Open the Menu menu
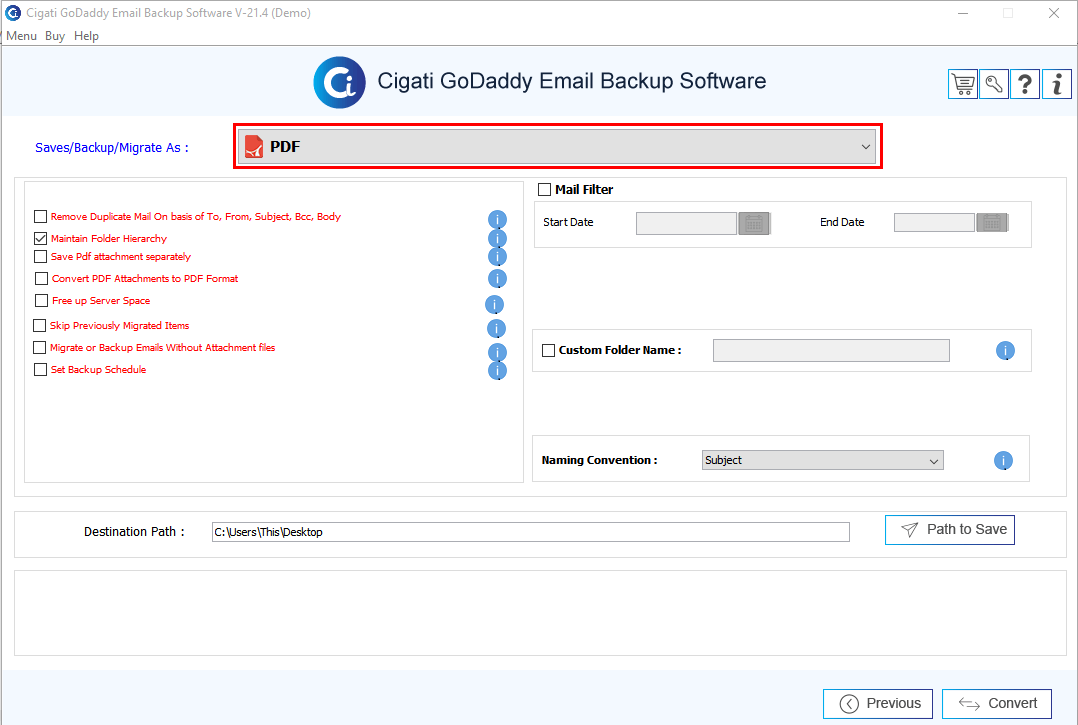The image size is (1078, 725). [x=21, y=36]
